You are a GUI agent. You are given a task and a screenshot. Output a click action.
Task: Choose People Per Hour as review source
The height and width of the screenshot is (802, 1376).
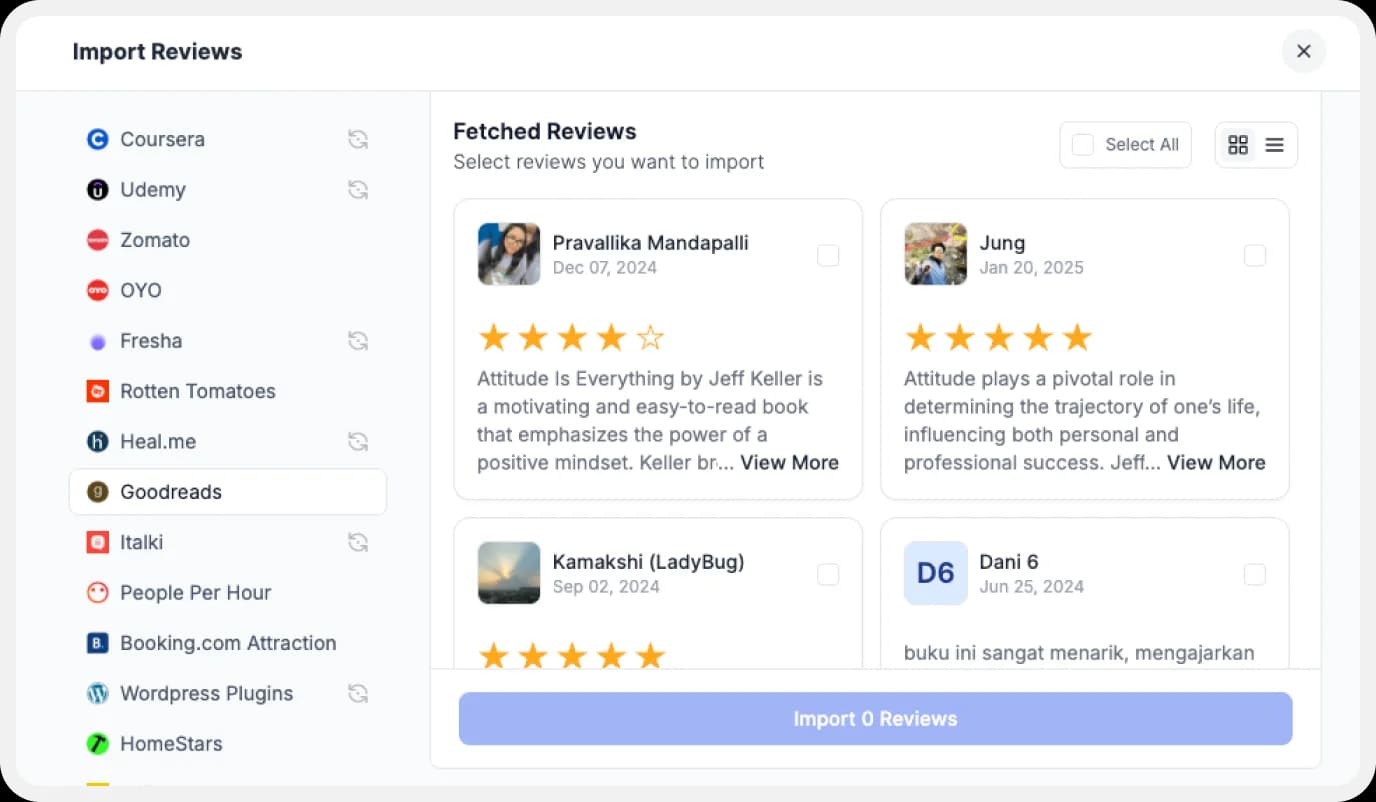[x=97, y=592]
